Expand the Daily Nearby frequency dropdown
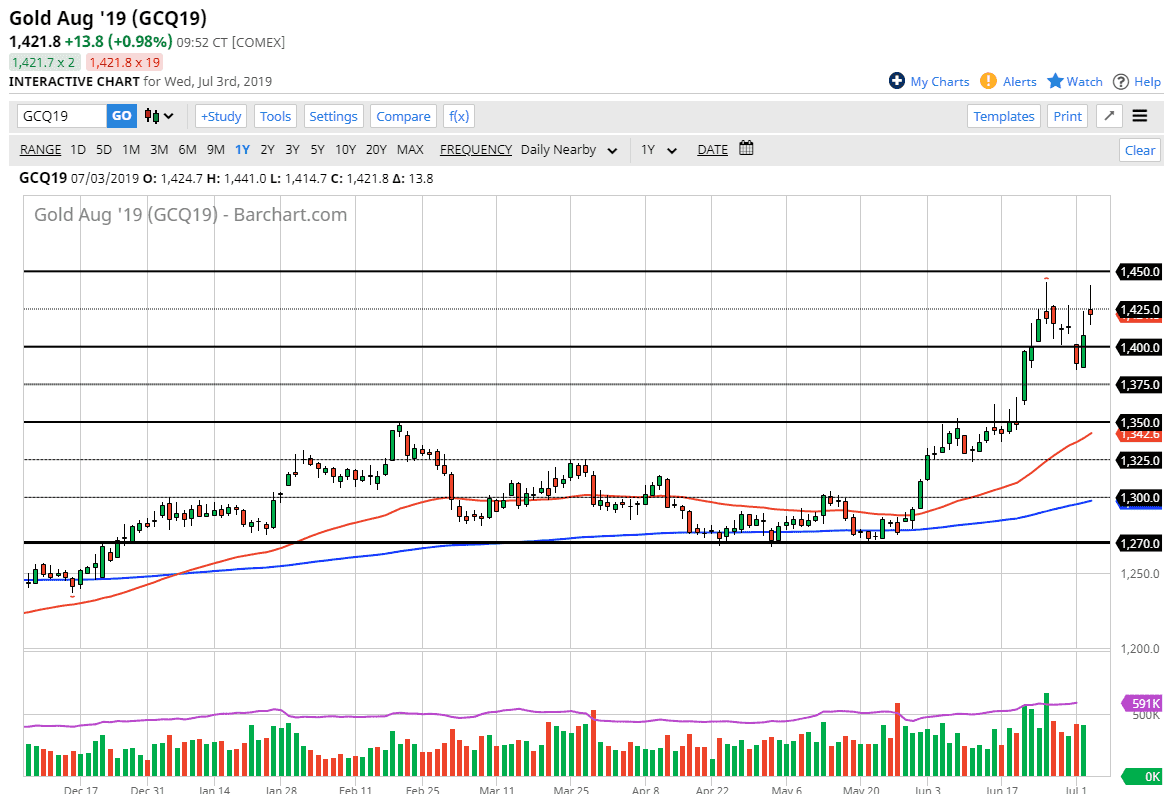 (569, 150)
